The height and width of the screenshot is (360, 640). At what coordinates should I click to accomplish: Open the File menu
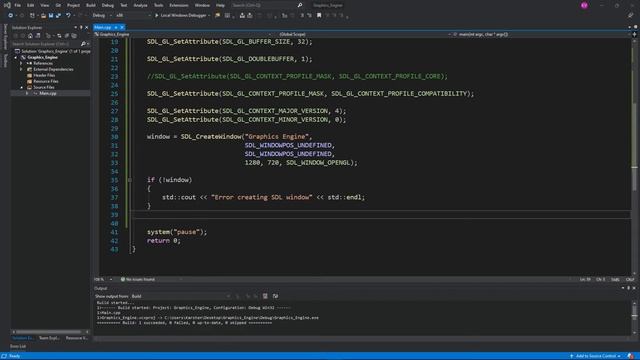click(18, 5)
